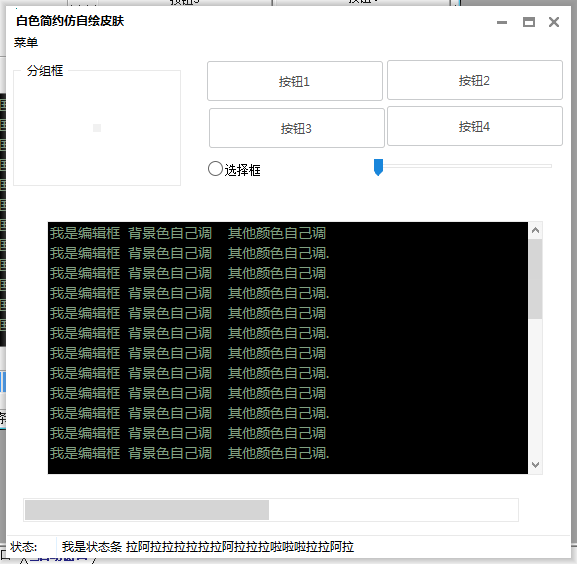
Task: Click the 按钮2 button
Action: click(x=475, y=80)
